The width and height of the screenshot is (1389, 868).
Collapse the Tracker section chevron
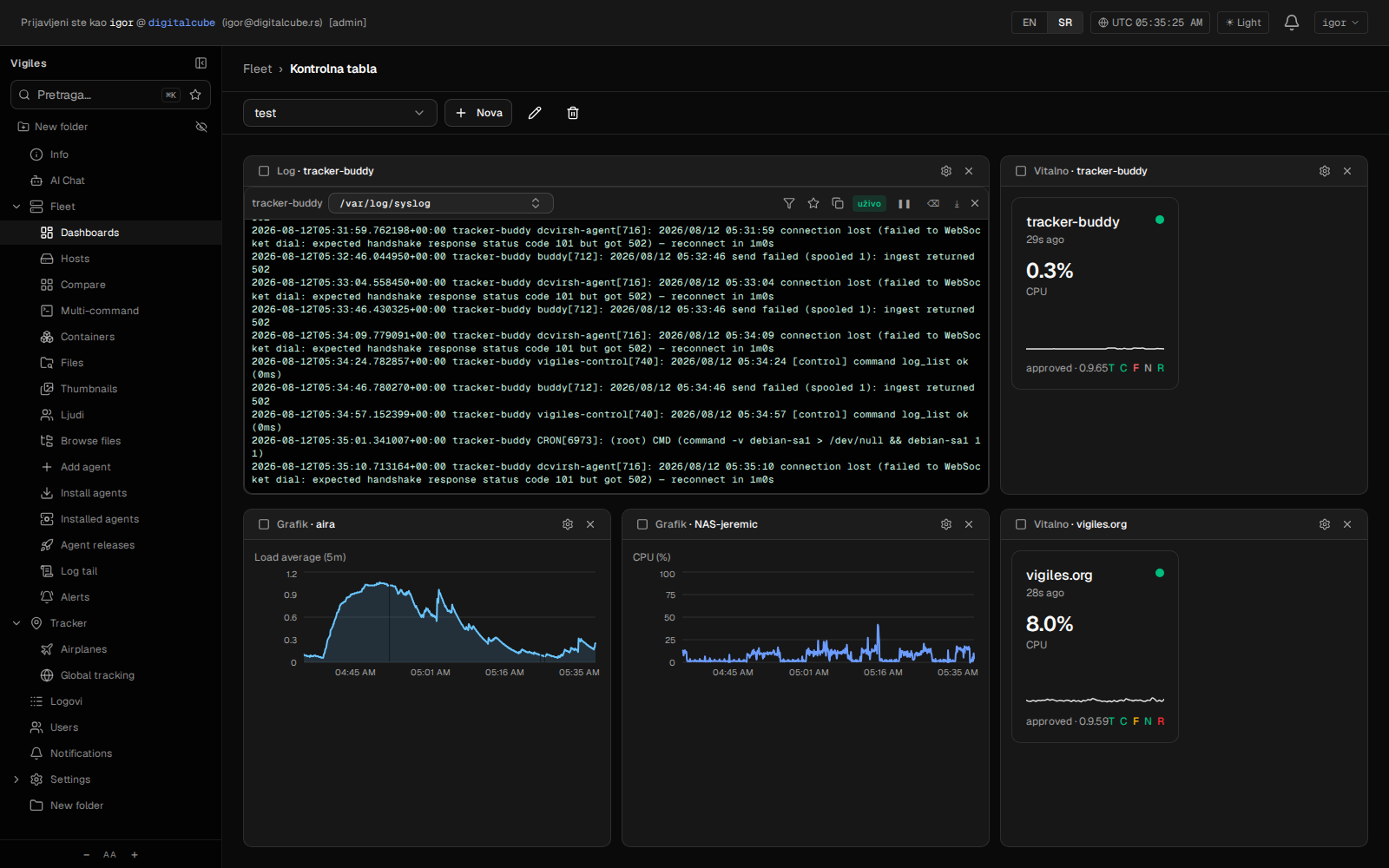pos(16,623)
